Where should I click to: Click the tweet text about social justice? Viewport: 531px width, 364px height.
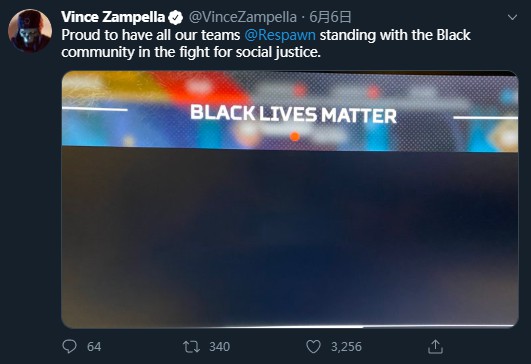266,44
